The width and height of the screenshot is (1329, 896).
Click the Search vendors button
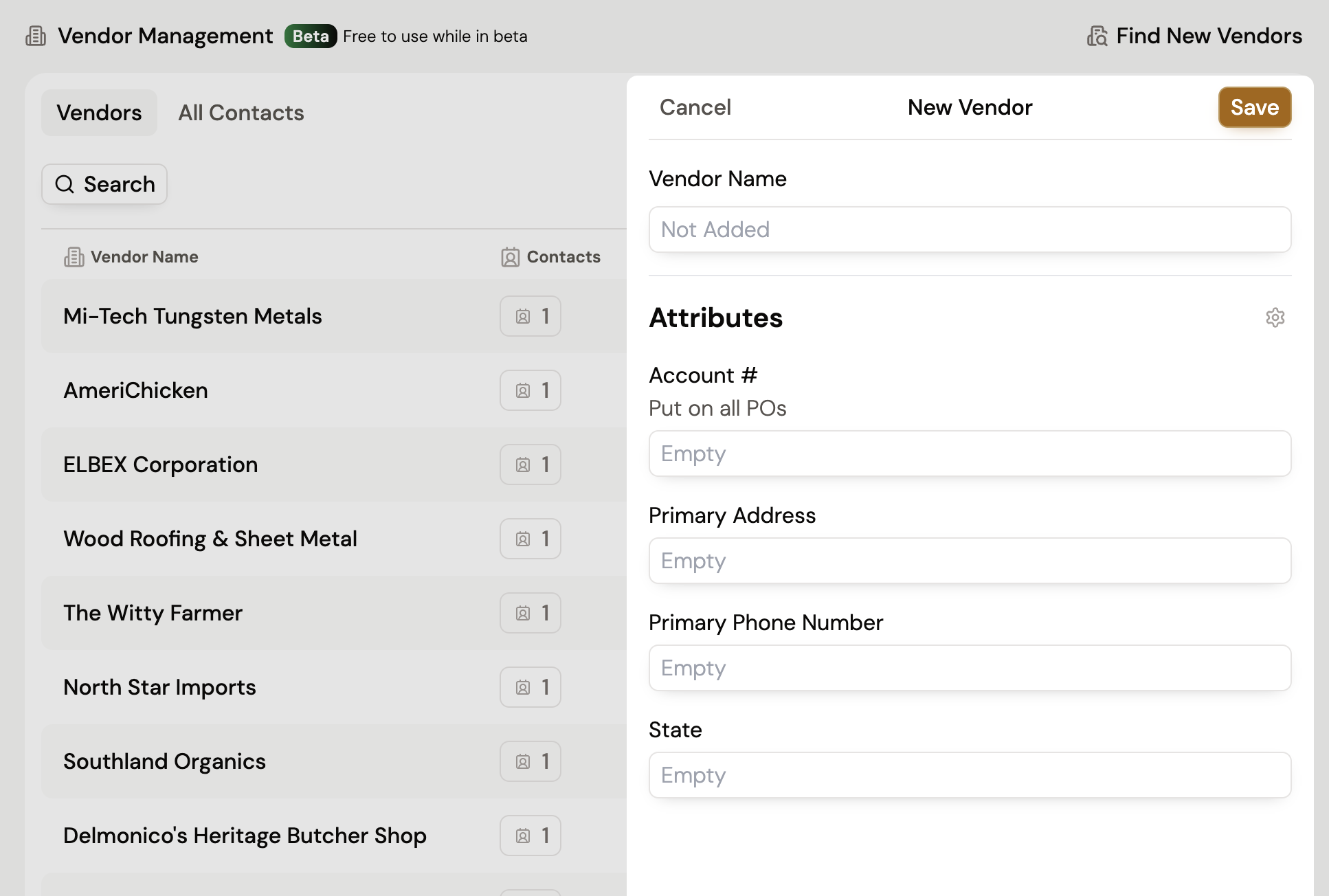pyautogui.click(x=104, y=184)
